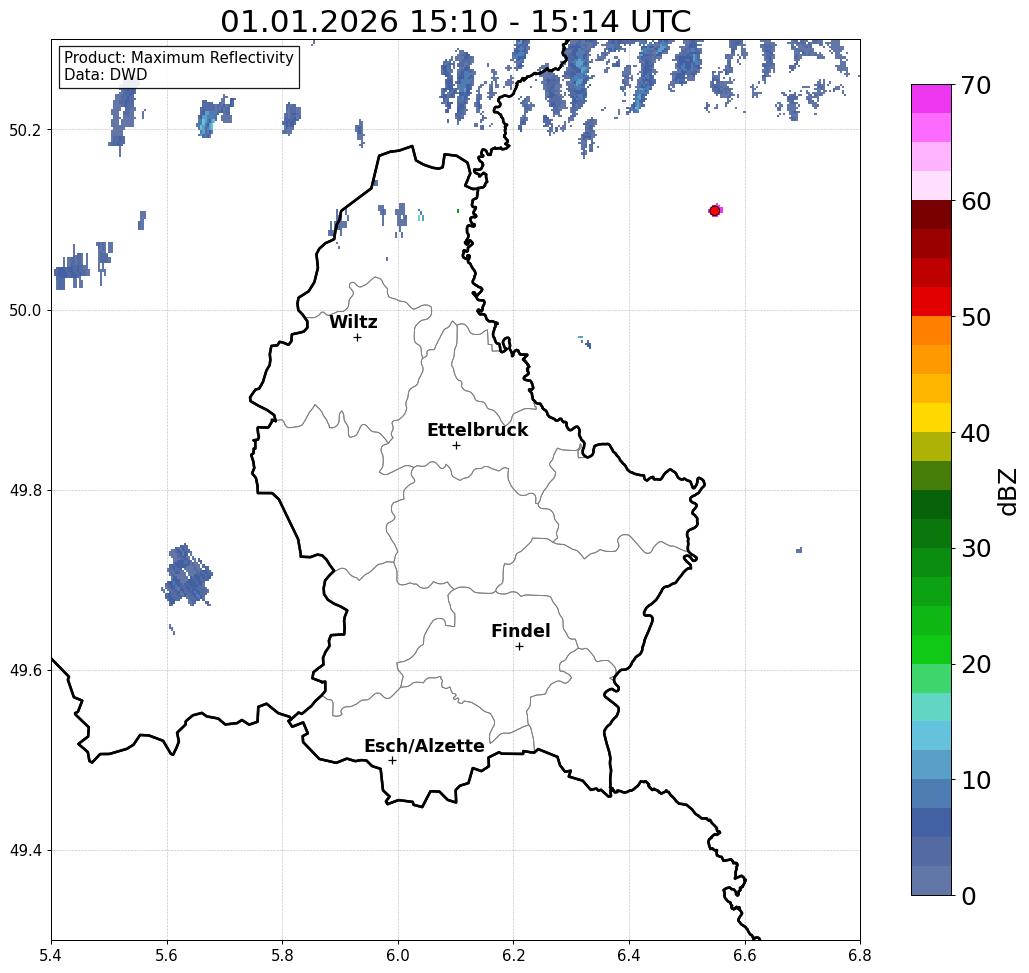Click the latitude axis label 49.4

click(24, 851)
